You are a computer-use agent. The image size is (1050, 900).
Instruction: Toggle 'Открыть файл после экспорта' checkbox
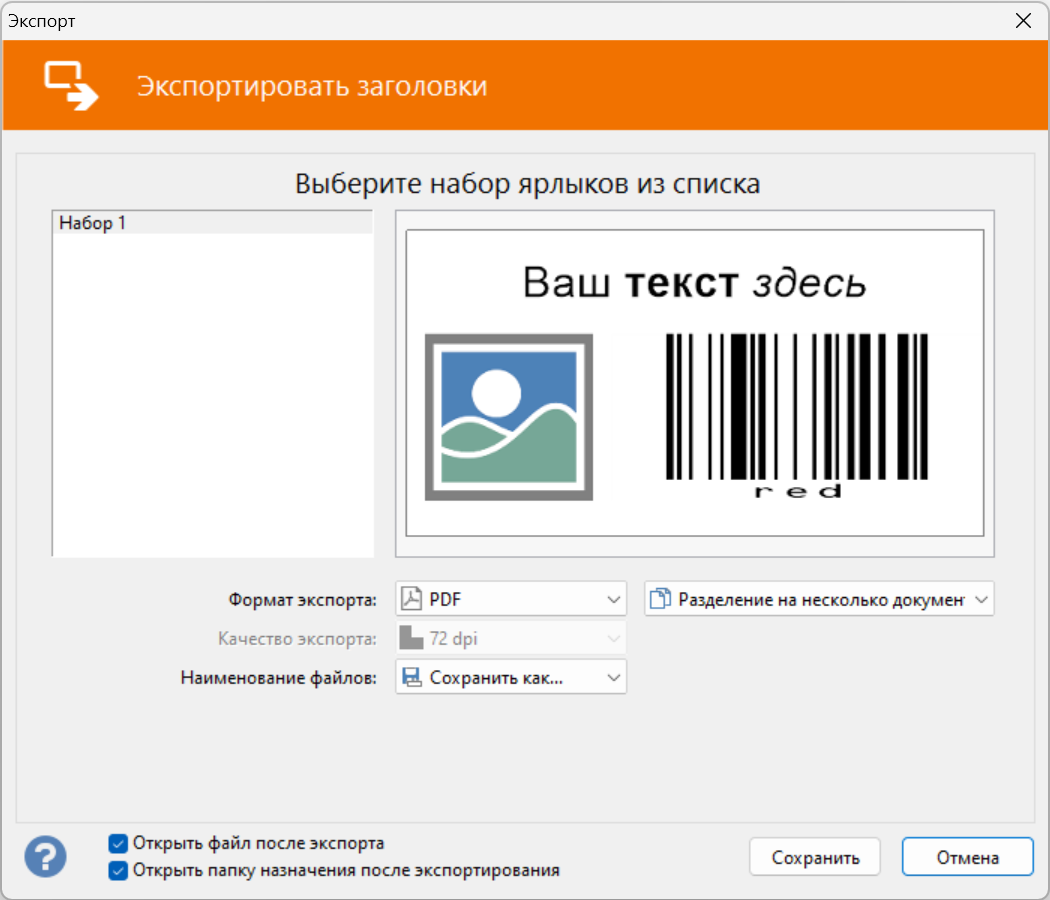118,843
